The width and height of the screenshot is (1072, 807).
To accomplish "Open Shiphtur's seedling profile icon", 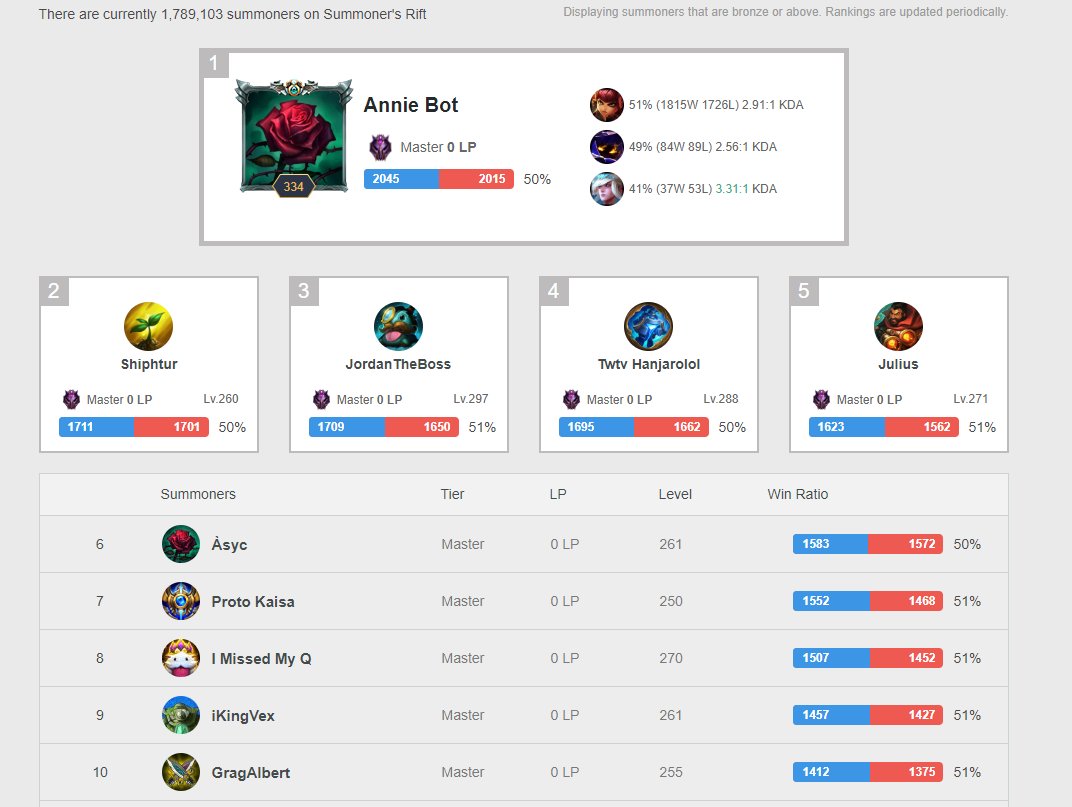I will [148, 326].
